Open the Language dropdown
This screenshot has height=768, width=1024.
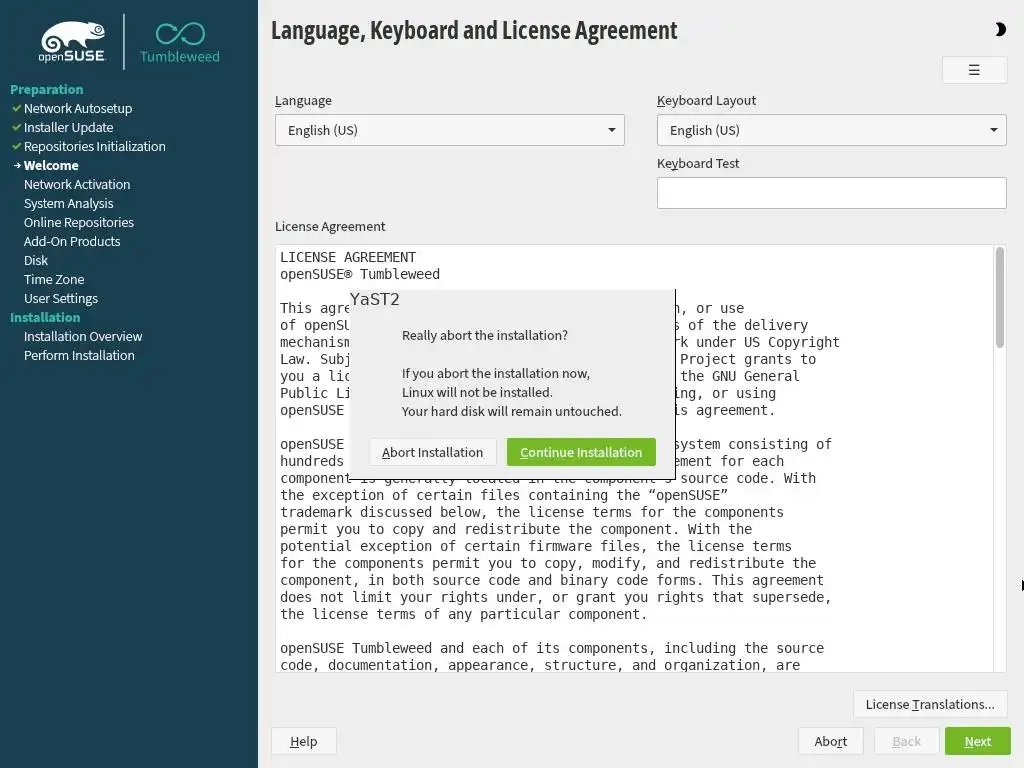click(x=449, y=130)
